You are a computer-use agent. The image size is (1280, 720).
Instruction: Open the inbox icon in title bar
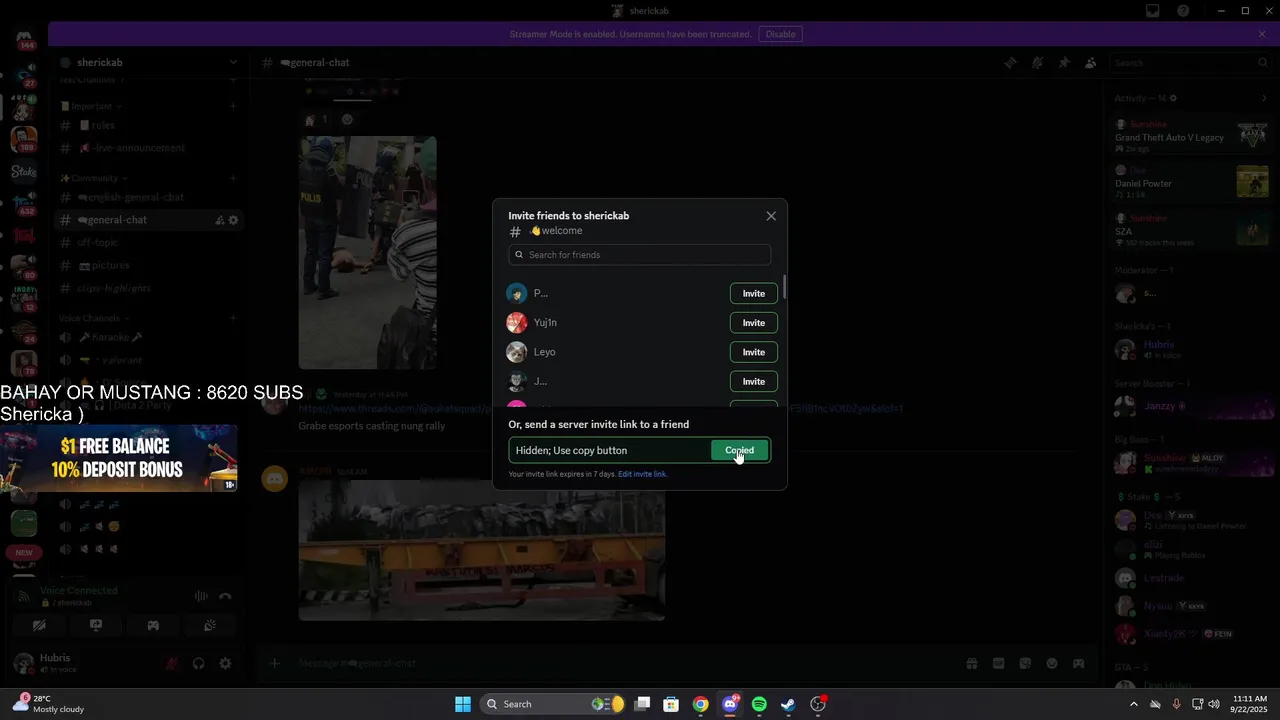click(x=1153, y=11)
